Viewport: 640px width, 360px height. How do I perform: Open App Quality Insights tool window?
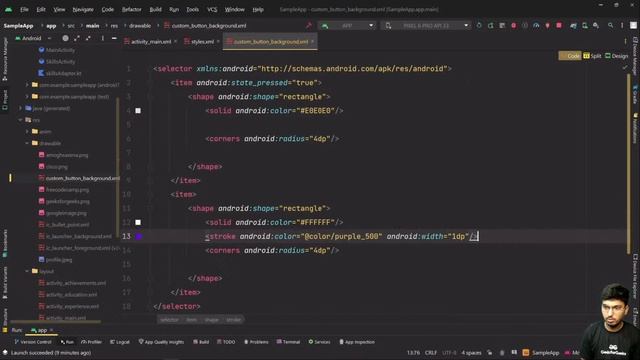(x=161, y=342)
